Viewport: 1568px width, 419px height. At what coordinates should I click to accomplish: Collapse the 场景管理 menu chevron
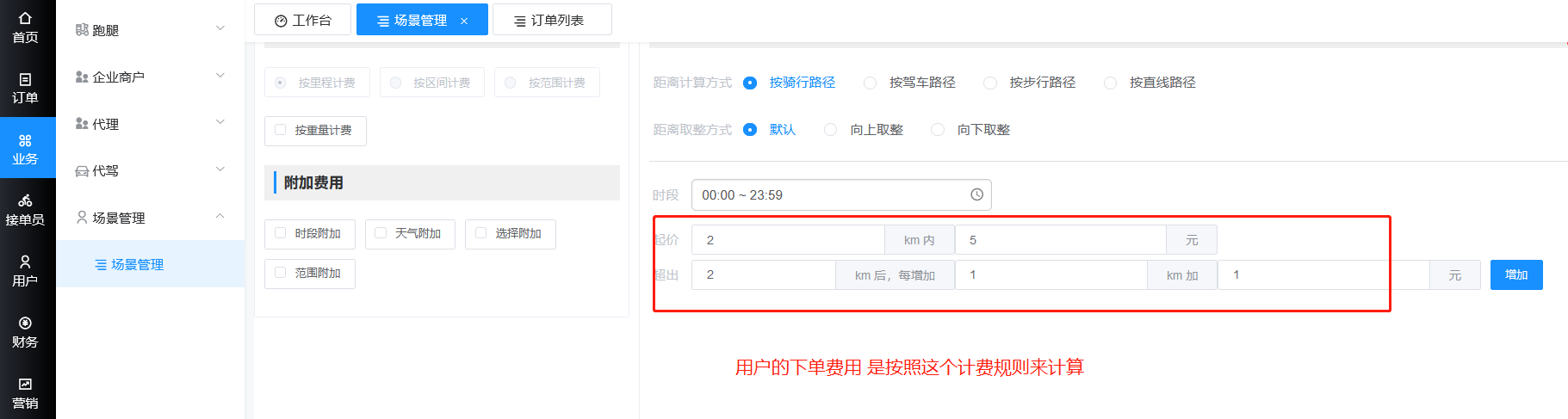tap(220, 217)
